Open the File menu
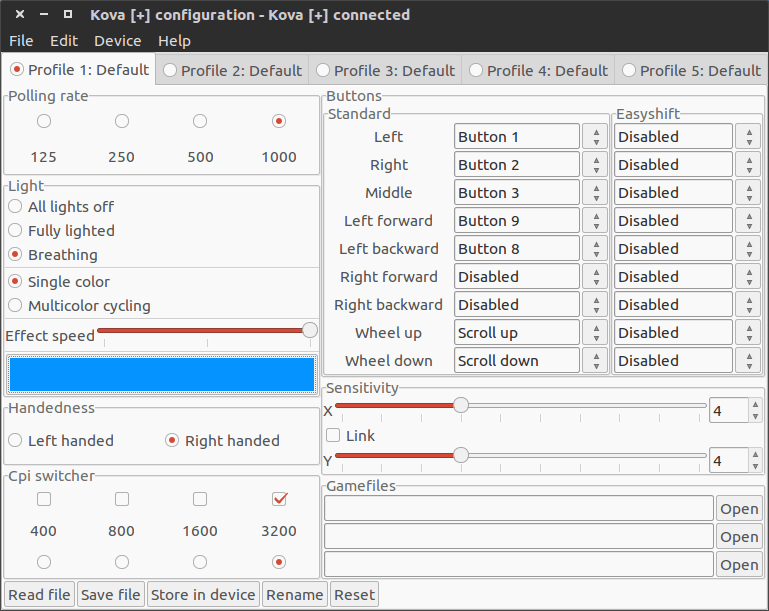 click(x=21, y=41)
